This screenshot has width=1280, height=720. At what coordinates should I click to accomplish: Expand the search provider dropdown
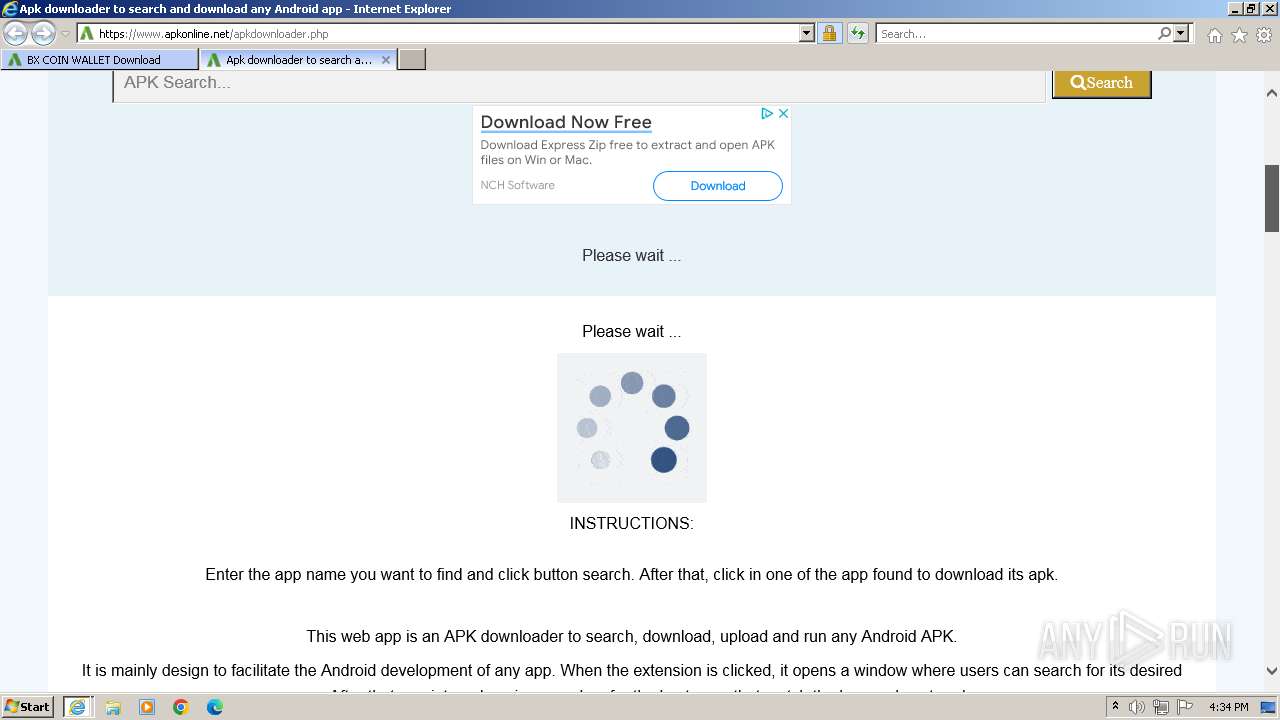pyautogui.click(x=1181, y=34)
